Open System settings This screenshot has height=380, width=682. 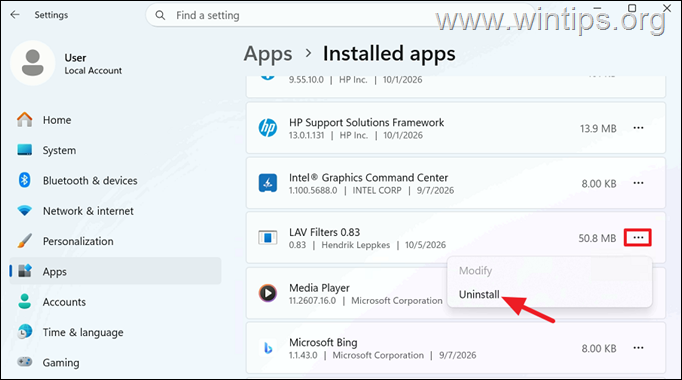click(115, 150)
